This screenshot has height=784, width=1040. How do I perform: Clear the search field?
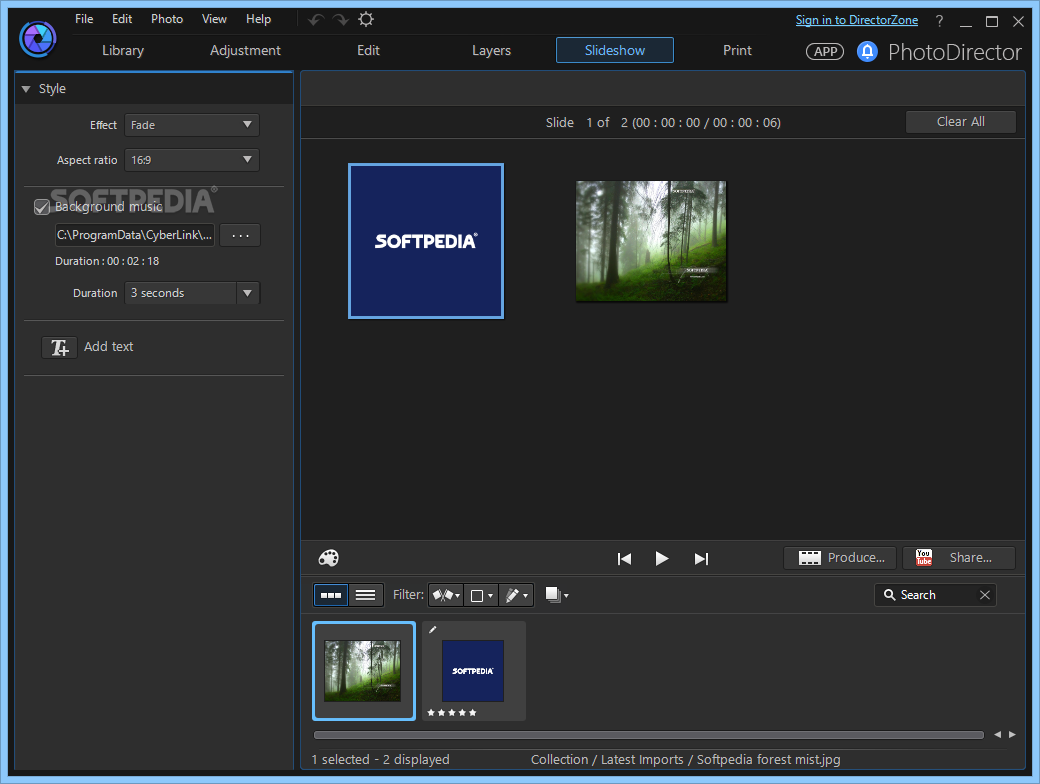[x=985, y=595]
